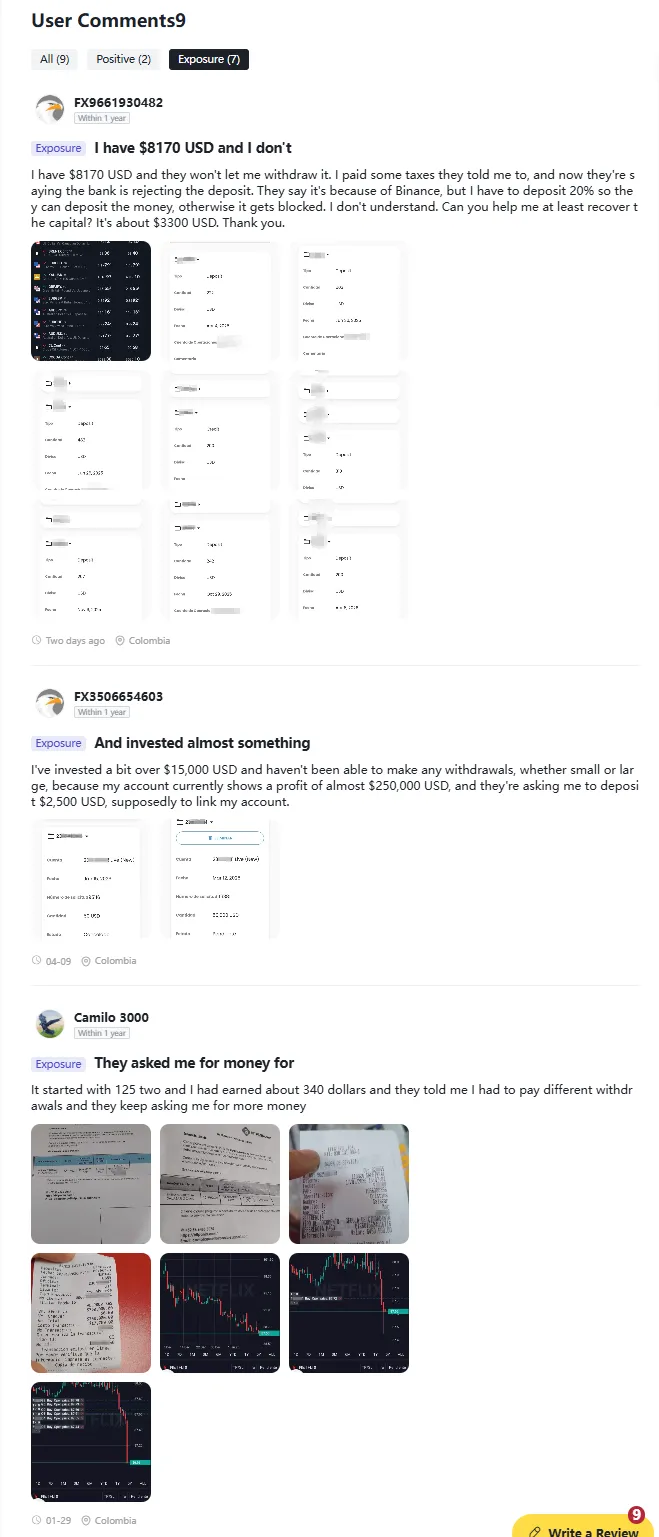Open the first paper document photo in Camilo's review
This screenshot has width=659, height=1537.
(x=91, y=1184)
